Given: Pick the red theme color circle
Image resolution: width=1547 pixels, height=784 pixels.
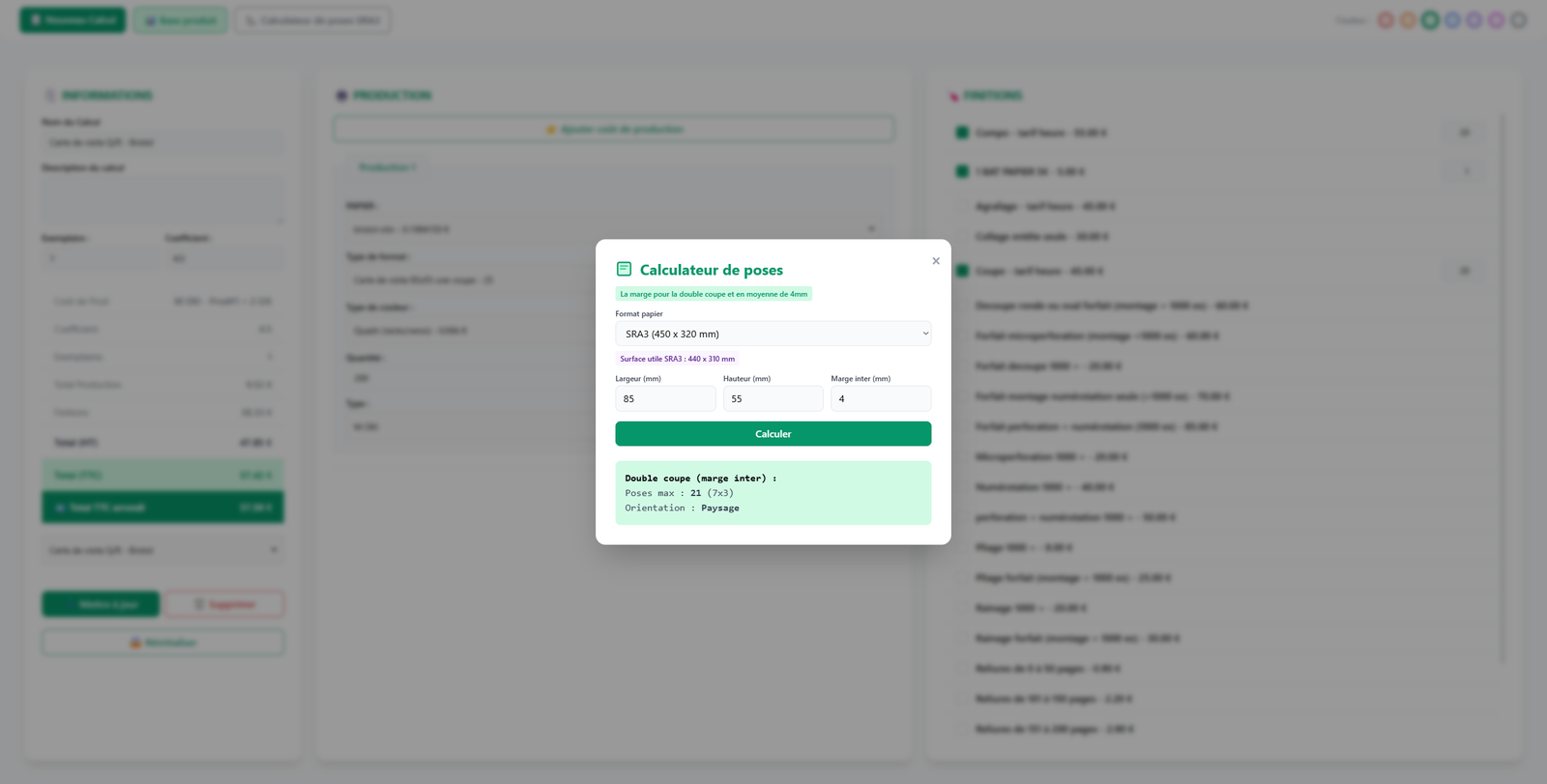Looking at the screenshot, I should tap(1386, 20).
